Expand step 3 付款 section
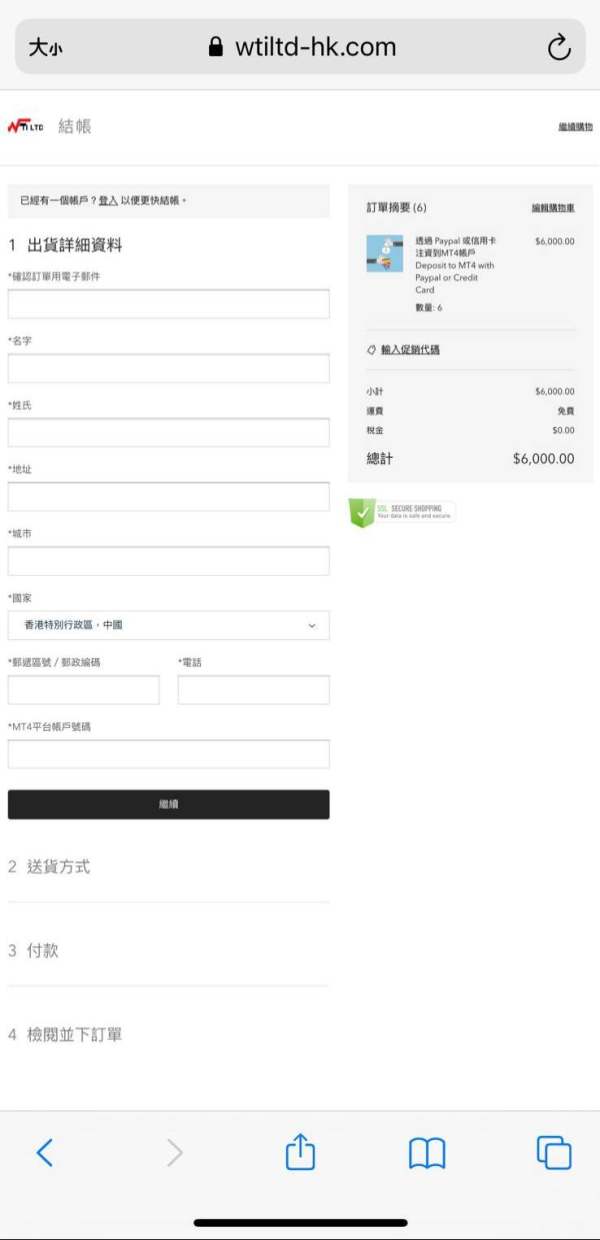The height and width of the screenshot is (1240, 600). tap(168, 951)
